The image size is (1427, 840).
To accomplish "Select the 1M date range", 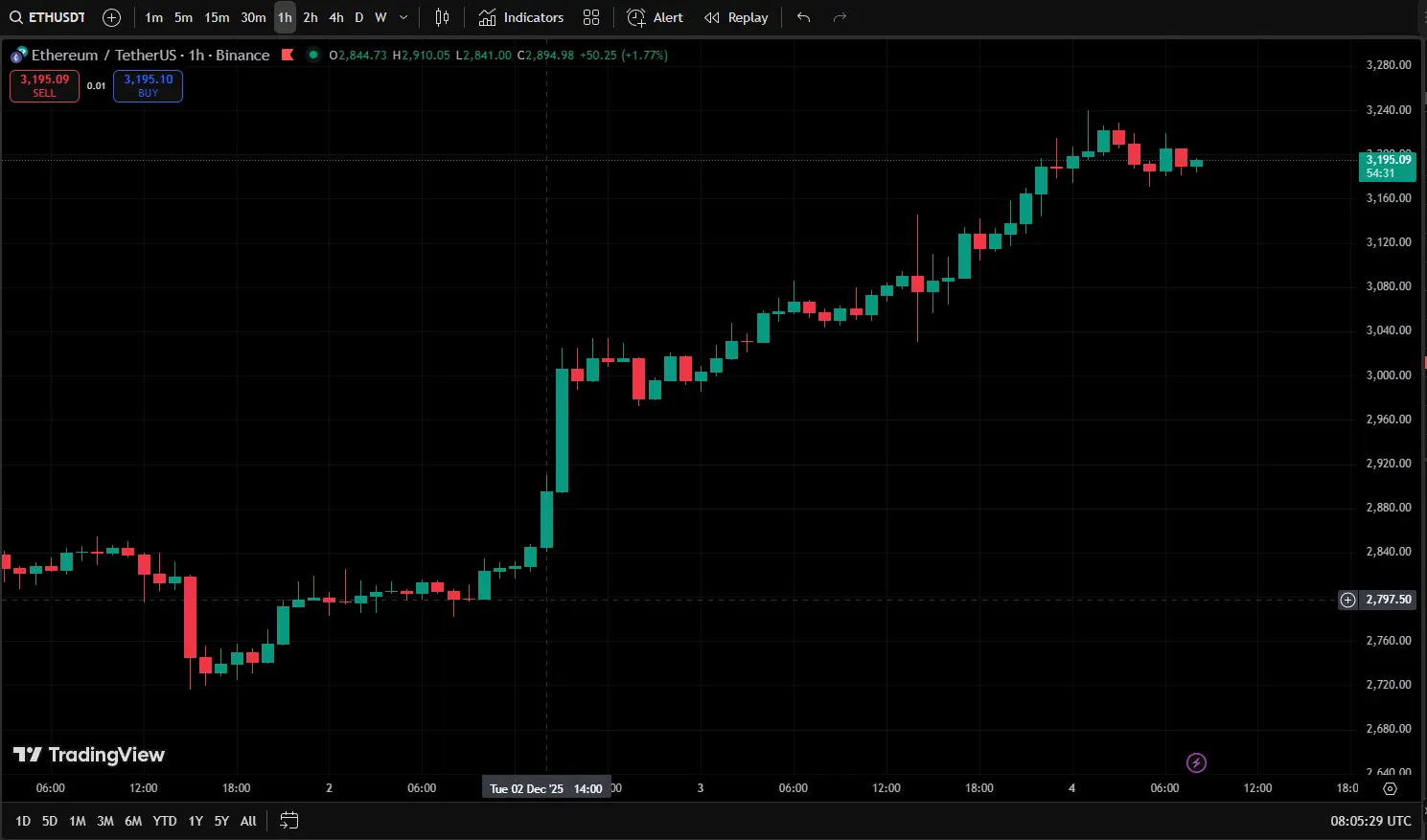I will (78, 821).
